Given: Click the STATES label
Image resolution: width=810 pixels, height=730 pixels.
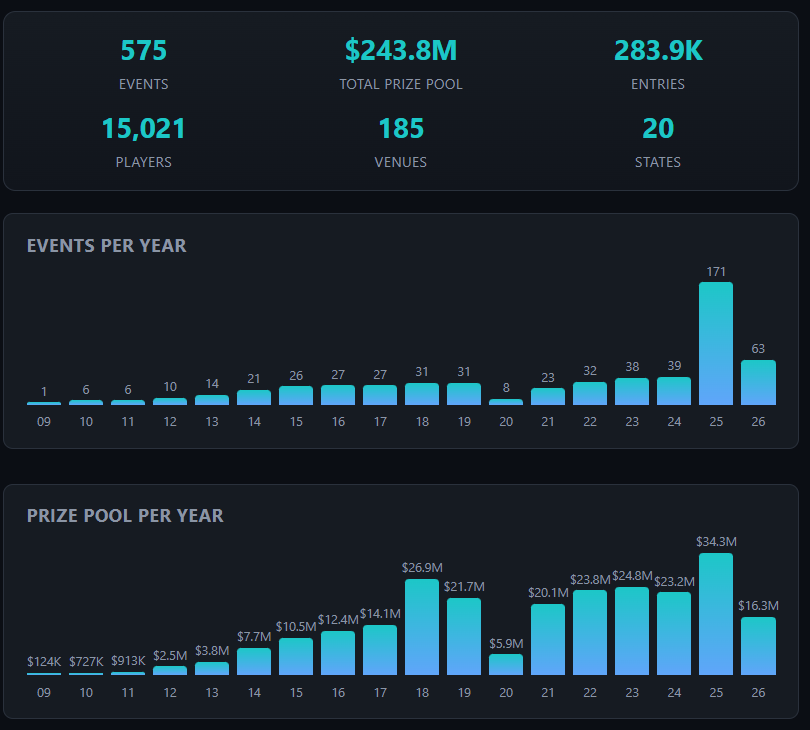Looking at the screenshot, I should (658, 162).
